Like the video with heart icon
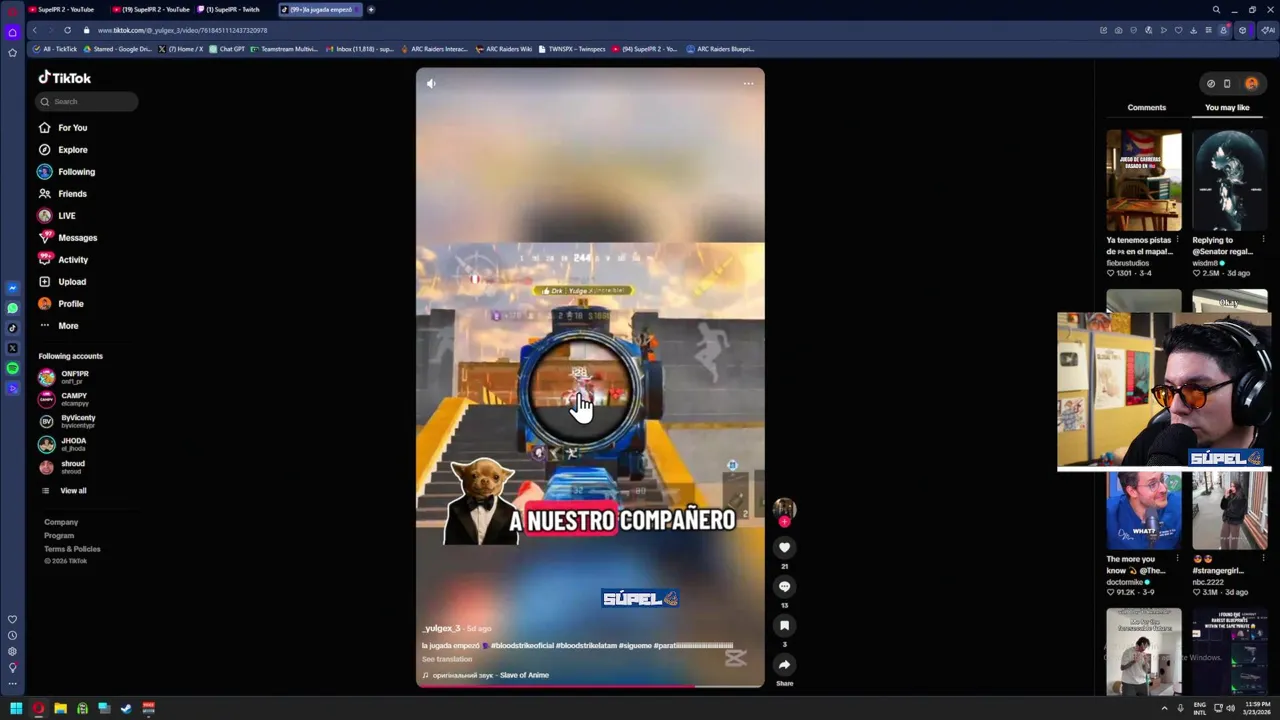The width and height of the screenshot is (1280, 720). [x=784, y=547]
